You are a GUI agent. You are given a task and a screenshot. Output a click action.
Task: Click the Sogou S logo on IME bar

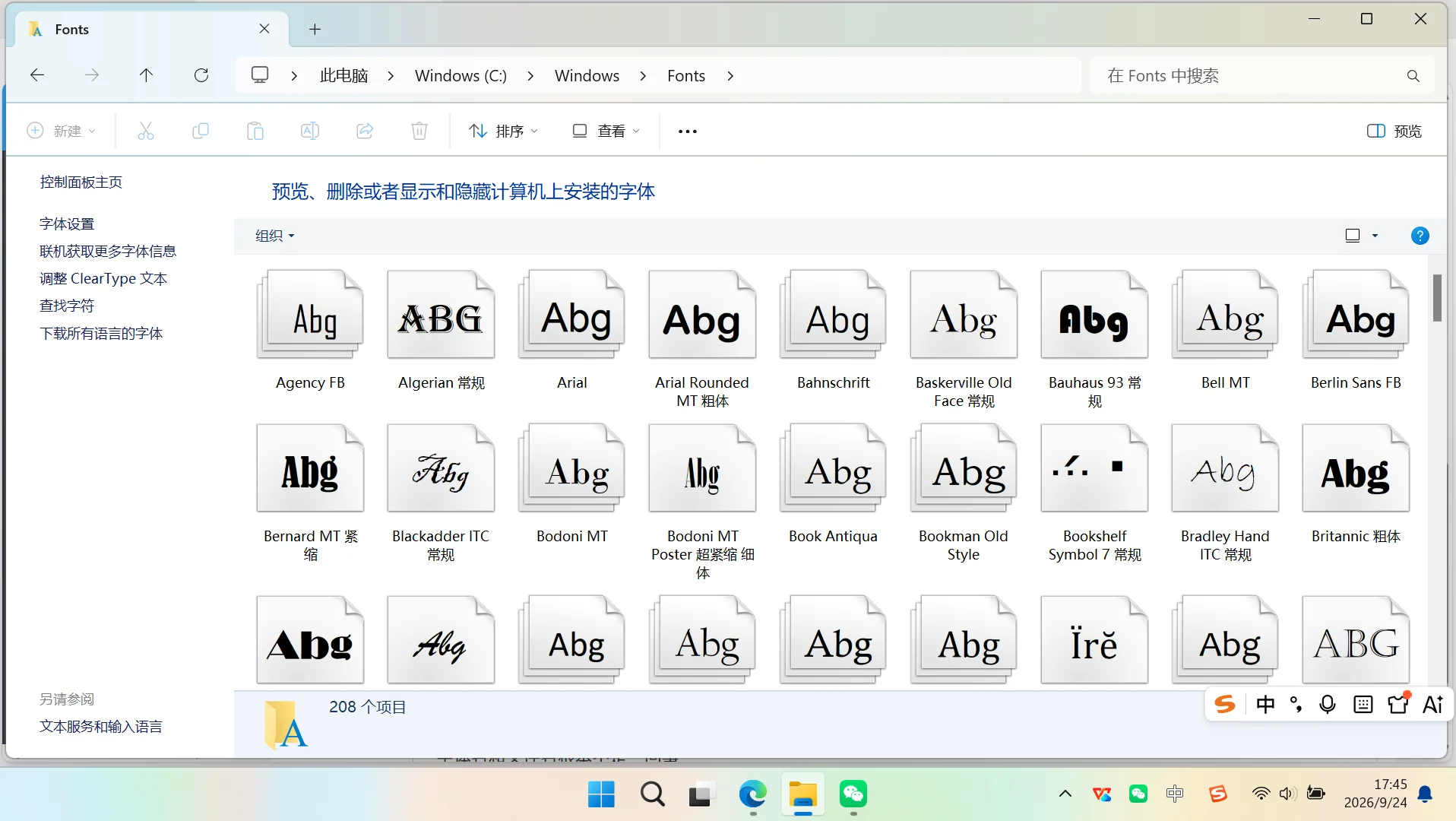pyautogui.click(x=1225, y=705)
